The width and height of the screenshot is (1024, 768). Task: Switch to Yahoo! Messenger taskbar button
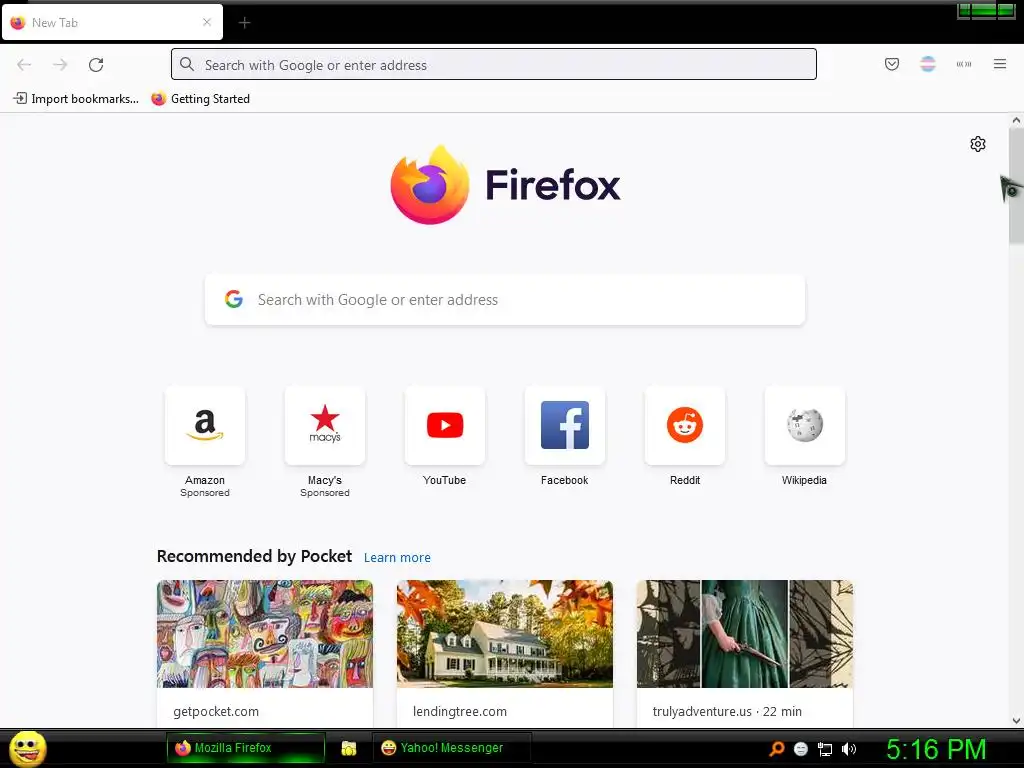coord(451,748)
